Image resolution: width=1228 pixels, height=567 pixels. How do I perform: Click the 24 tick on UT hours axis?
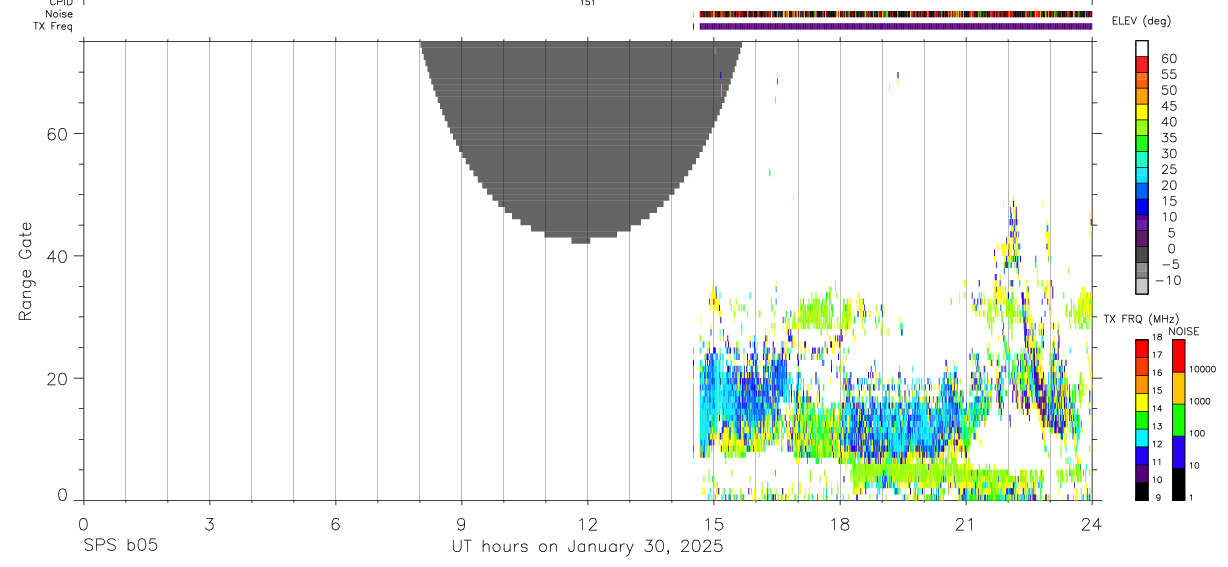coord(1091,523)
